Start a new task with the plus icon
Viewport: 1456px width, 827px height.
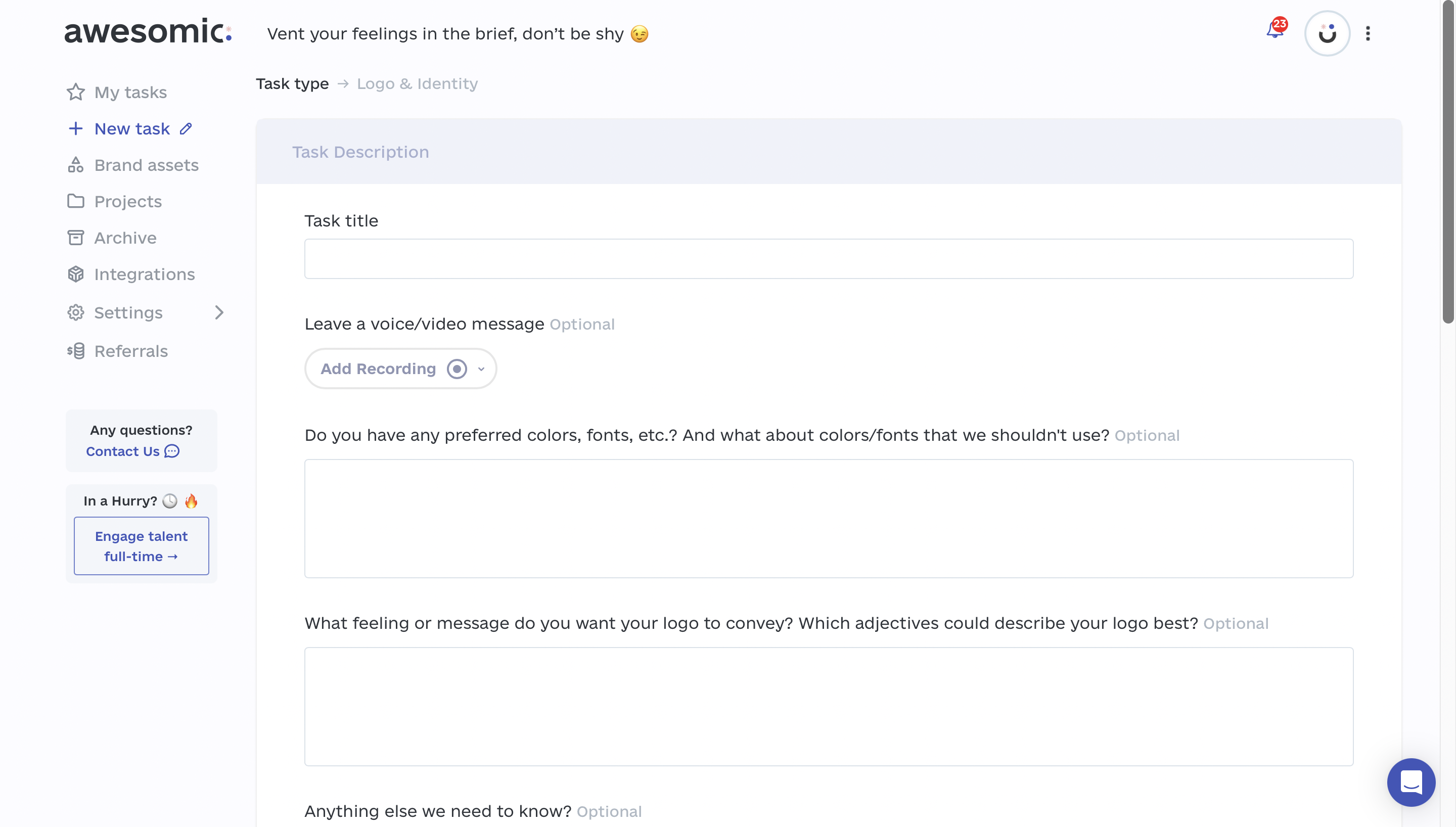(x=76, y=128)
